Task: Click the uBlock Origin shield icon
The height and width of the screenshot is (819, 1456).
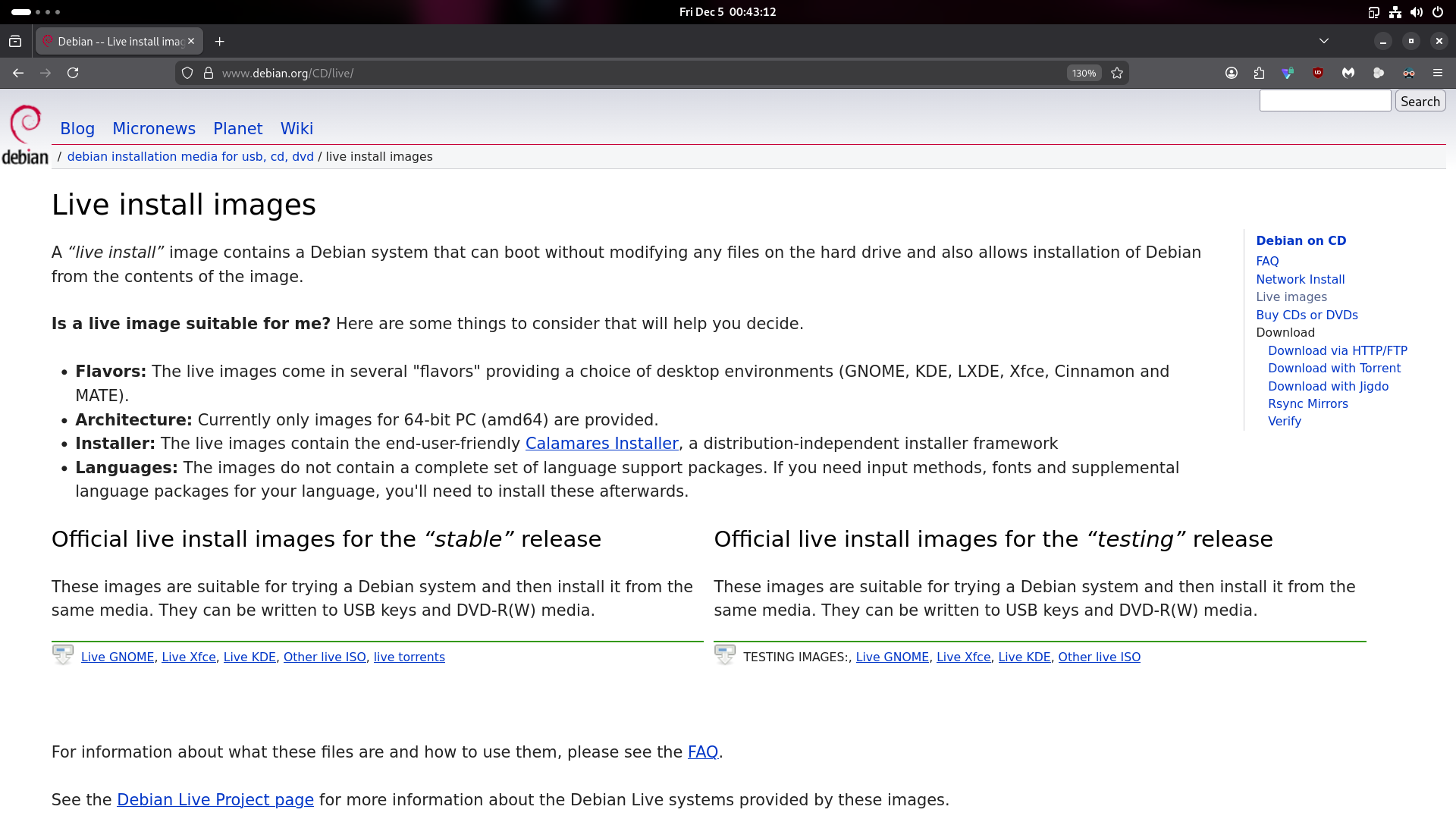Action: coord(1319,73)
